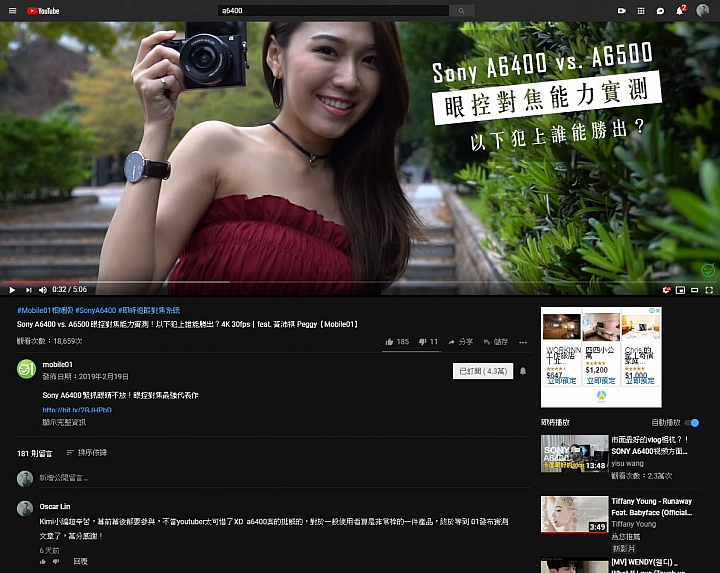Like the video with thumbs up
This screenshot has height=573, width=720.
(x=397, y=342)
